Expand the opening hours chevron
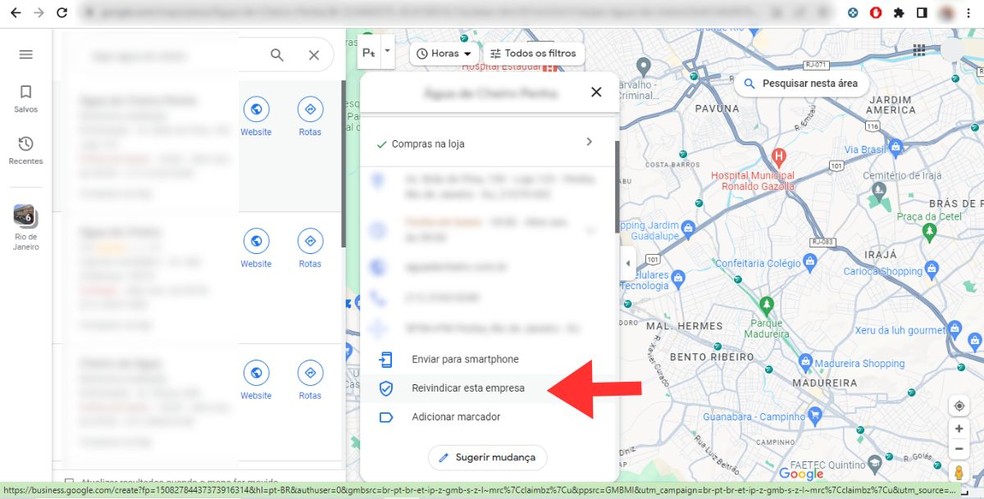This screenshot has width=984, height=499. coord(590,231)
